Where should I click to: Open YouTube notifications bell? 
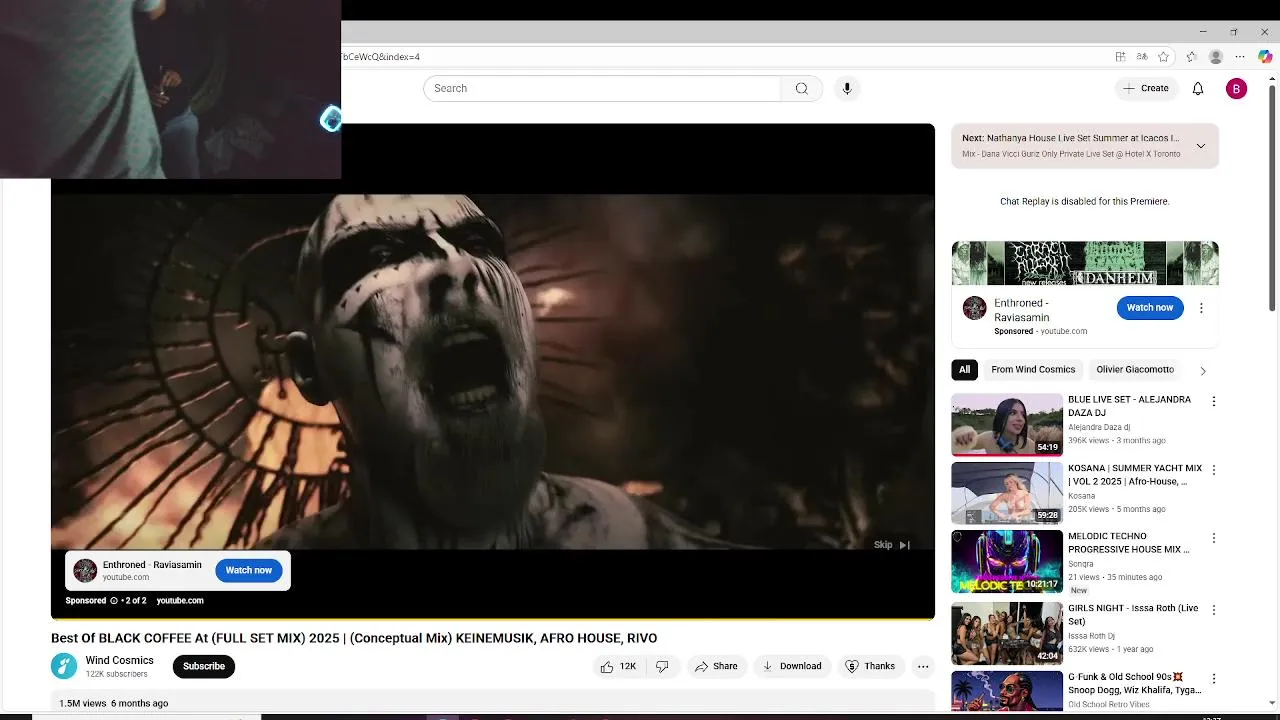pos(1198,88)
